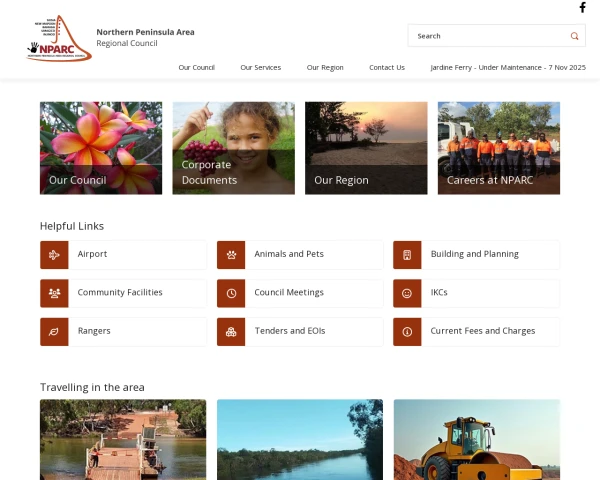Click the NPARC logo to go home
Viewport: 600px width, 480px height.
[59, 40]
